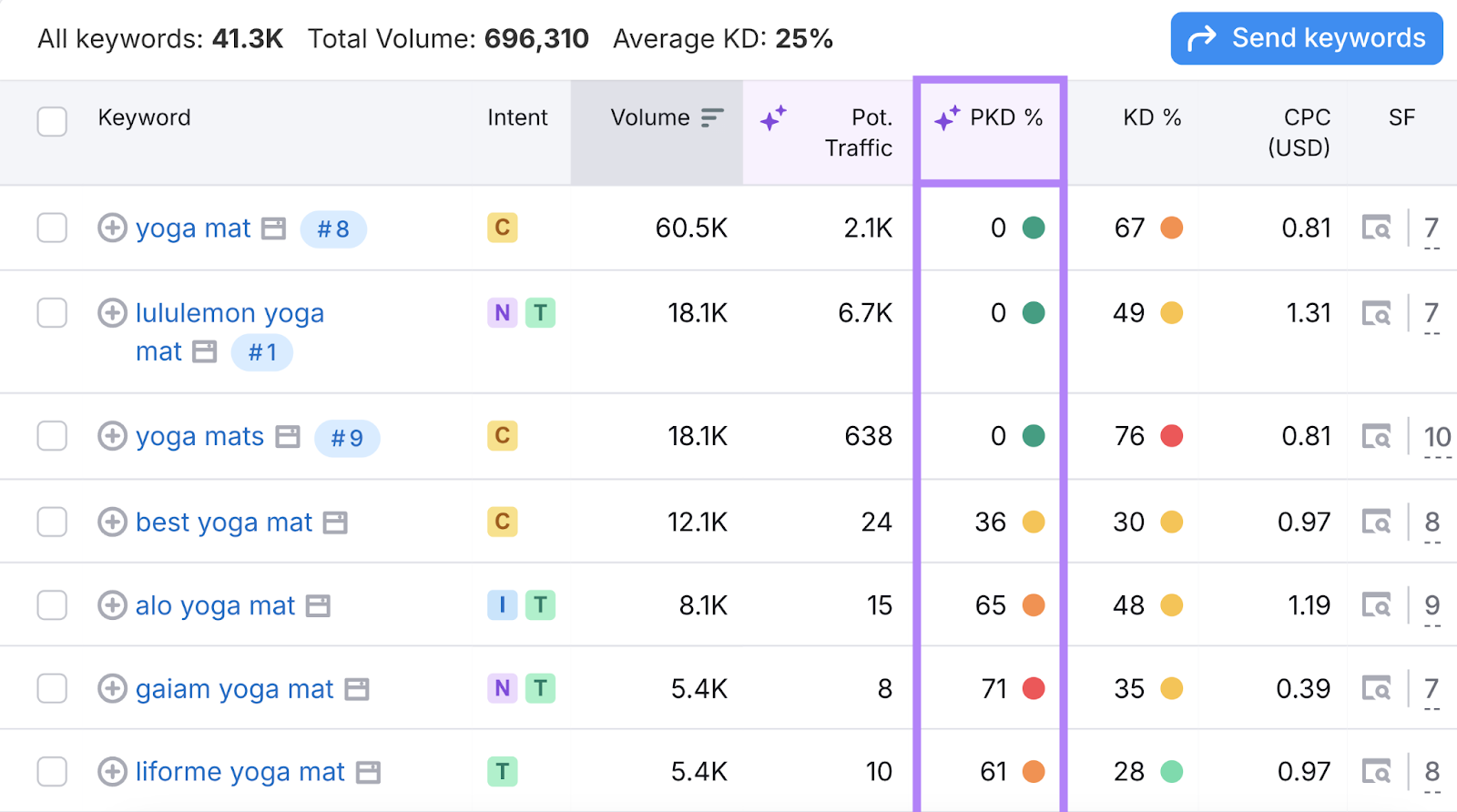Sort by Volume column header

[650, 117]
